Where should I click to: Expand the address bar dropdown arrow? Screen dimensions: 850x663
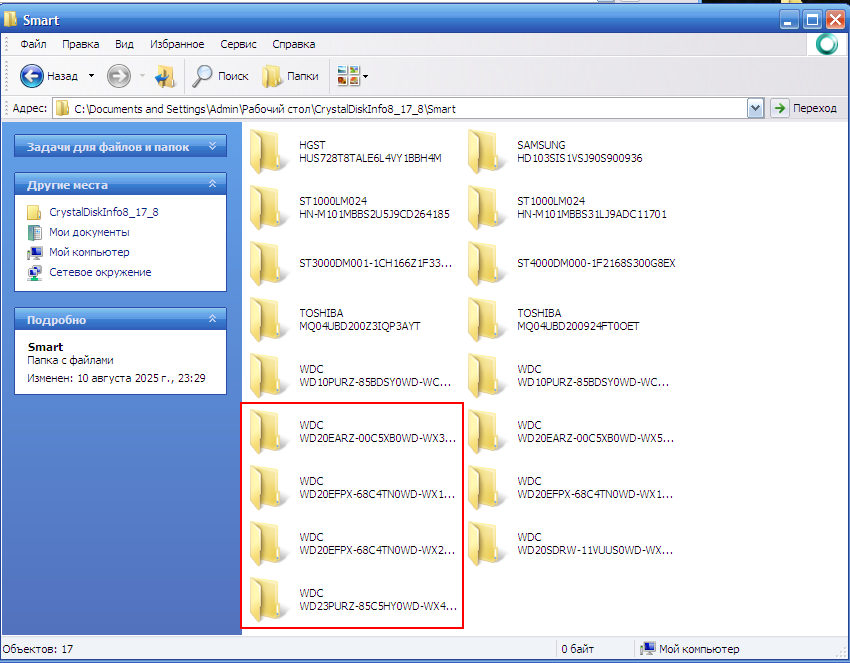coord(755,108)
